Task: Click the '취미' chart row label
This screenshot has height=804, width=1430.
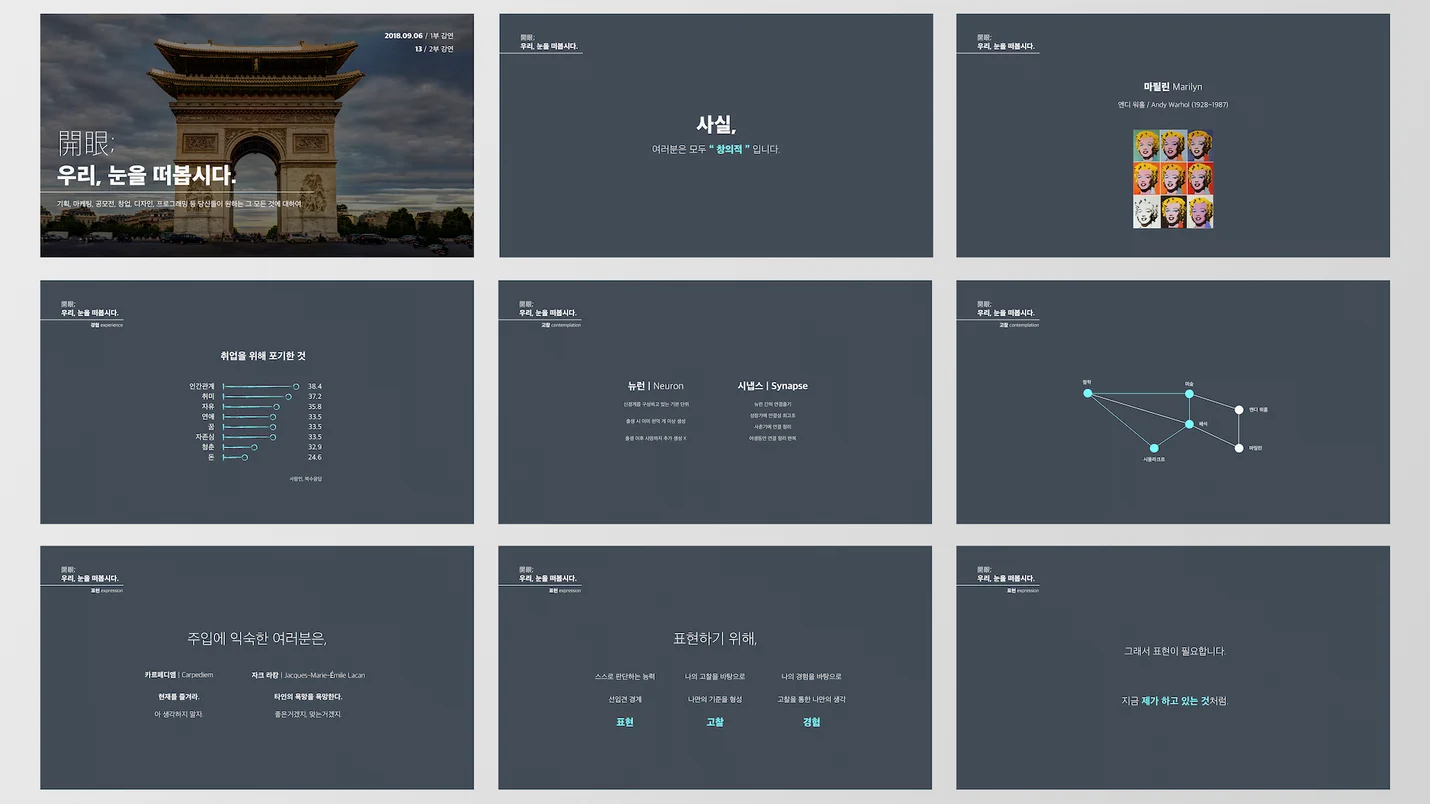Action: pos(209,396)
